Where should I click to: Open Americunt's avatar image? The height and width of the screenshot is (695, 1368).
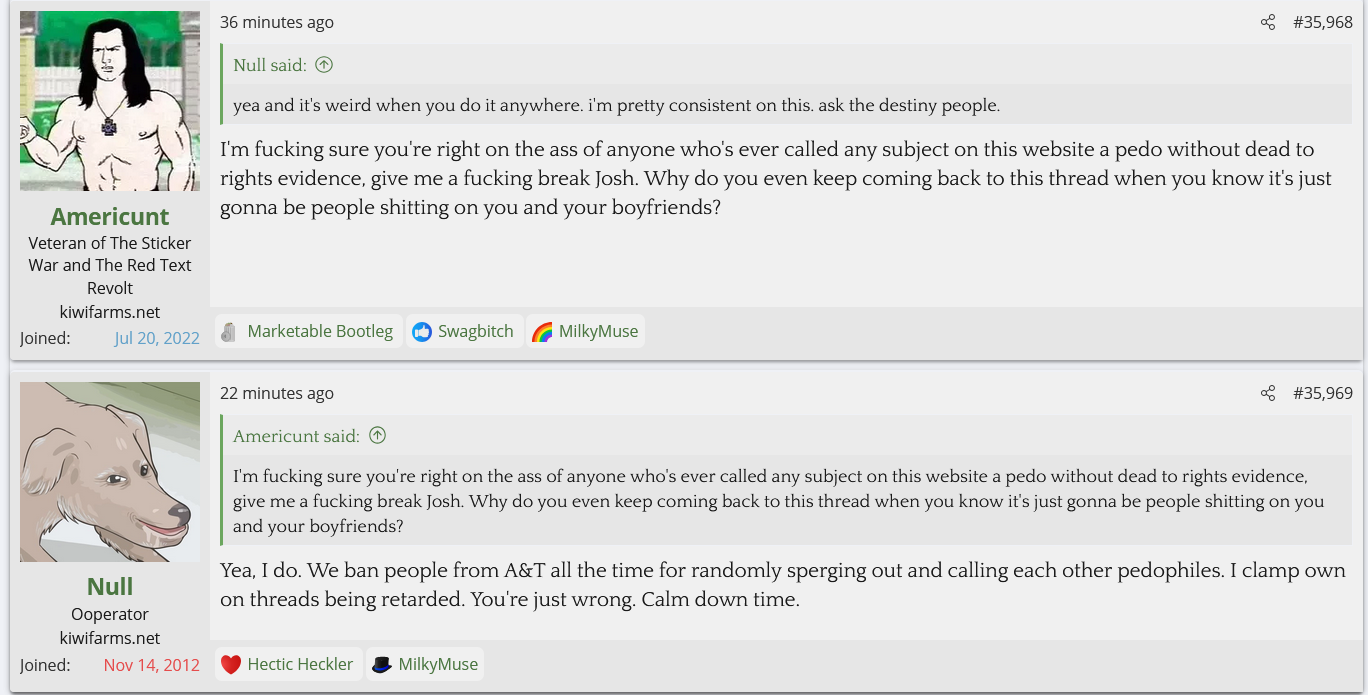(110, 101)
